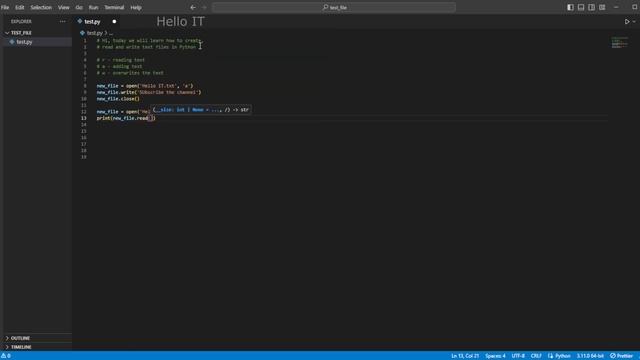Click the unsaved dot on test.py tab
The image size is (640, 360).
[x=114, y=22]
